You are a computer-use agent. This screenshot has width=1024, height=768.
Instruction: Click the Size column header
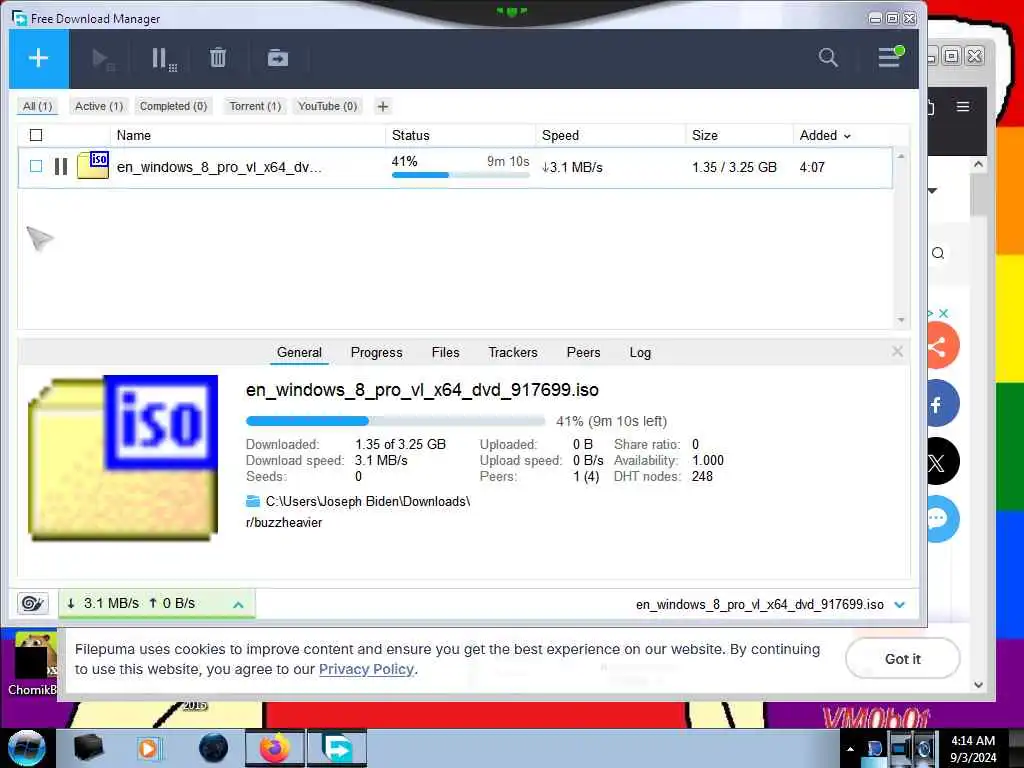click(x=705, y=135)
